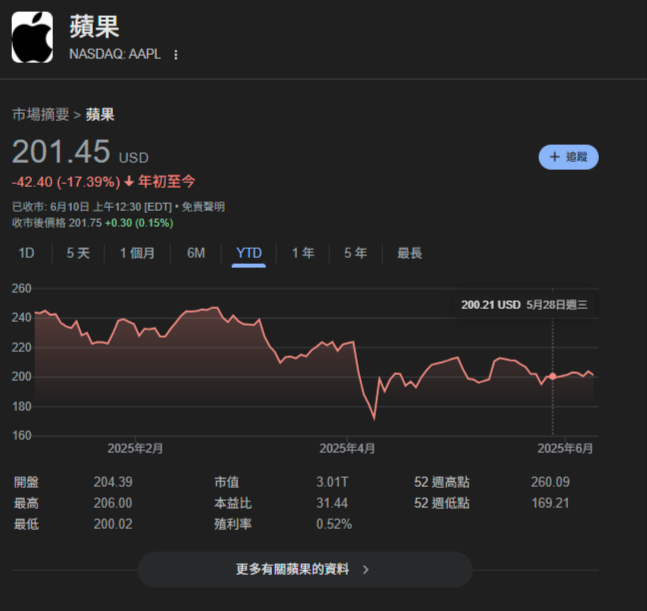Click the 2025年6月 axis label
Screen dimensions: 647x611
click(x=565, y=448)
